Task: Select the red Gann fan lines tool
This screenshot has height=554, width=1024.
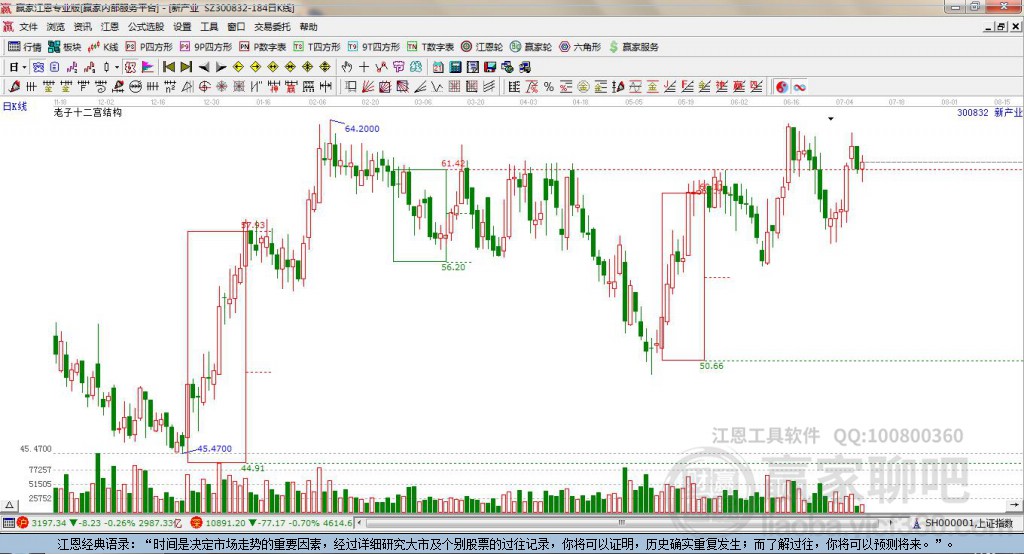Action: (x=368, y=86)
